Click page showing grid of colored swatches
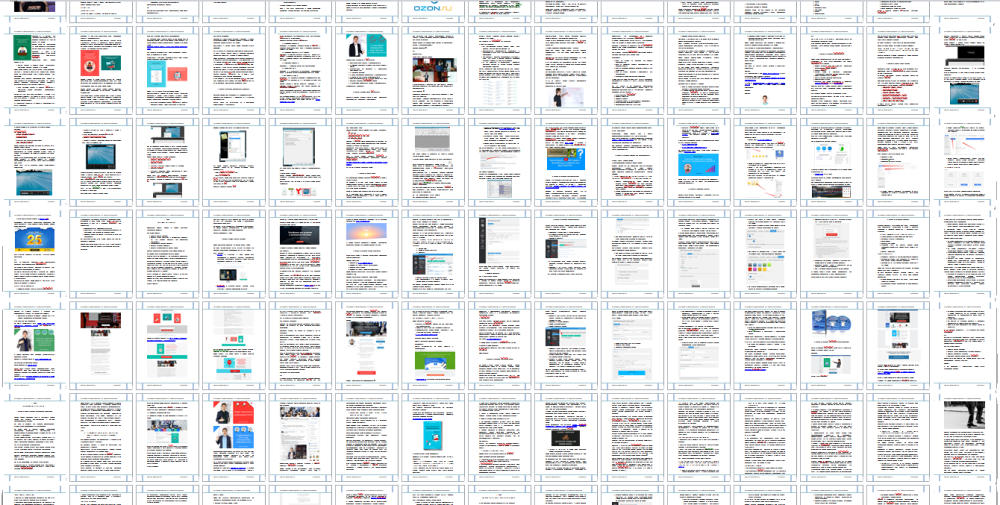Image resolution: width=1000 pixels, height=505 pixels. click(763, 253)
